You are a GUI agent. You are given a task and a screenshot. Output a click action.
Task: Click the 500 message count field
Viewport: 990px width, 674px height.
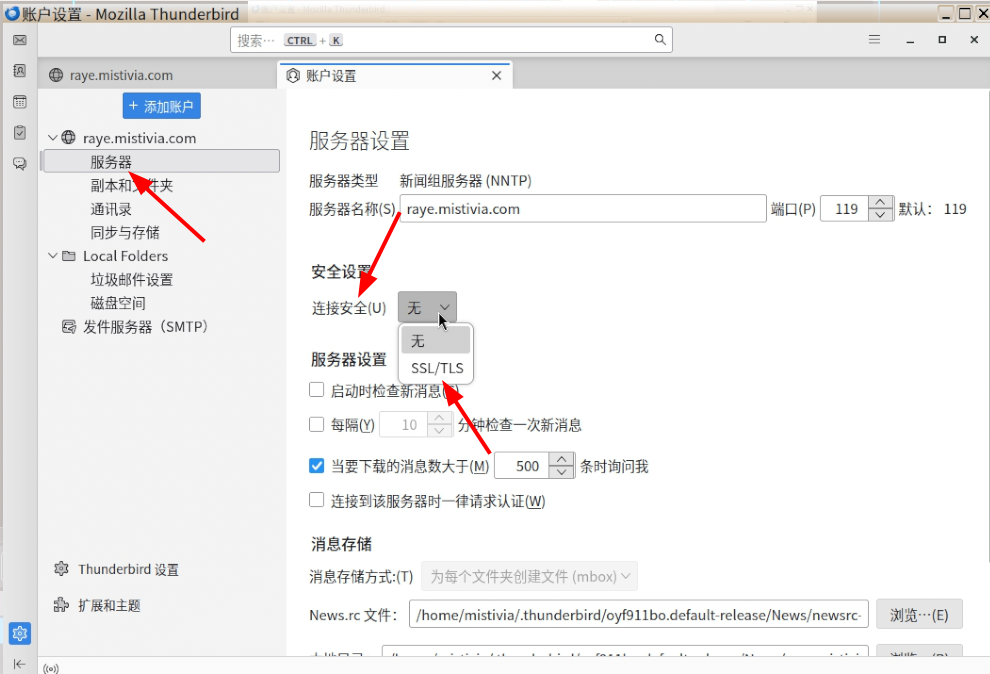523,466
